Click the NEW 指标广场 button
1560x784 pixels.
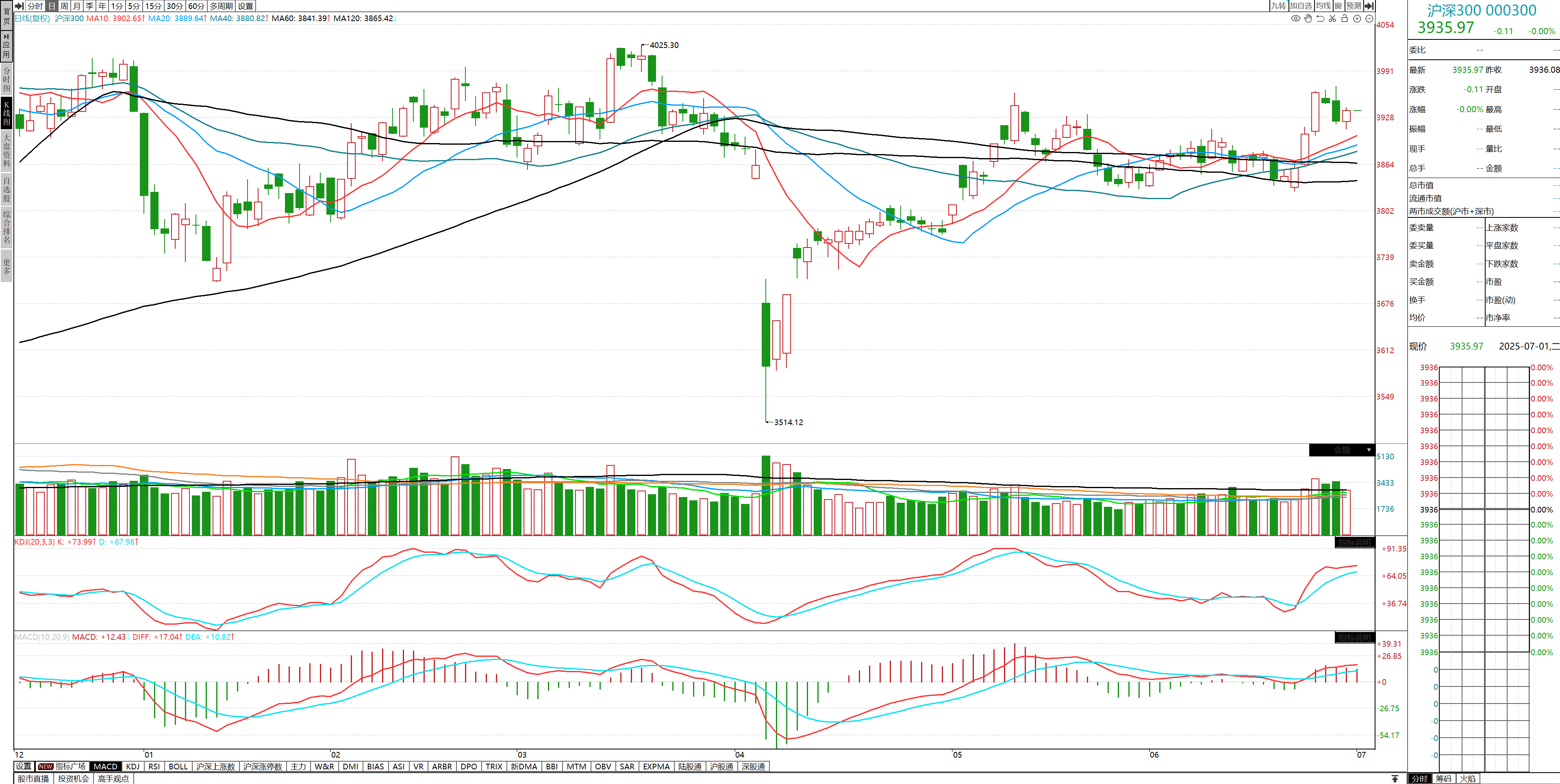pyautogui.click(x=62, y=767)
